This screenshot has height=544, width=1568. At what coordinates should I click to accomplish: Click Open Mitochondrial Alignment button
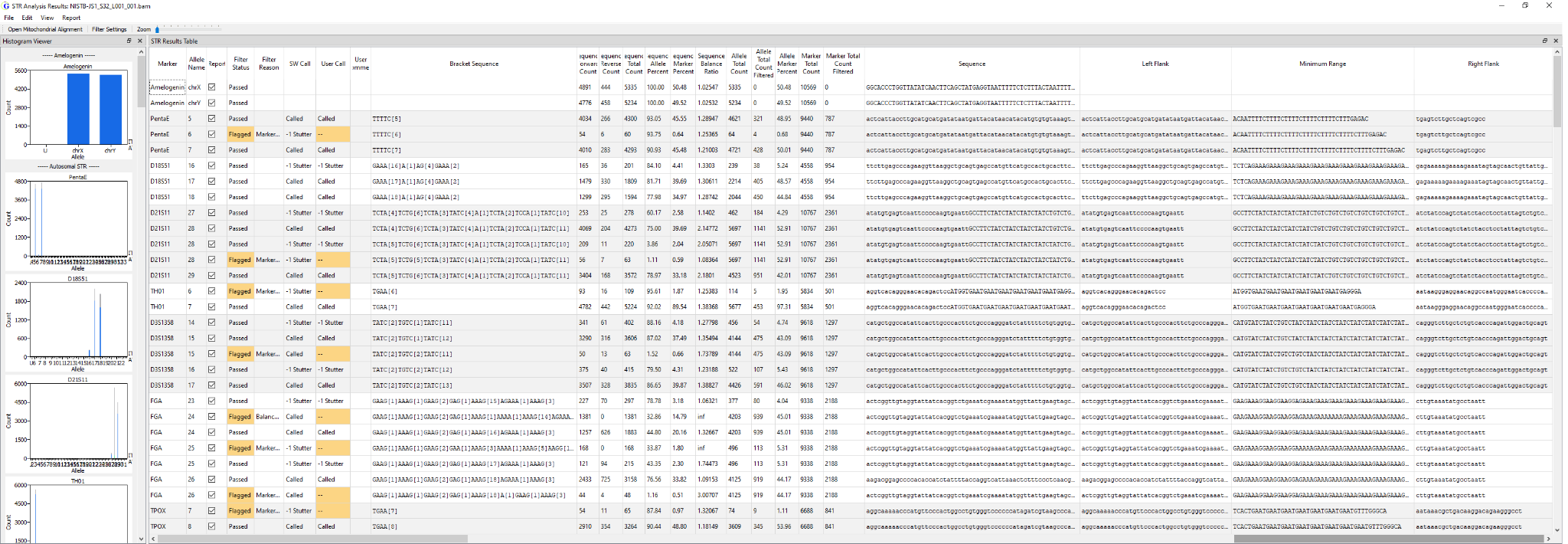(45, 30)
